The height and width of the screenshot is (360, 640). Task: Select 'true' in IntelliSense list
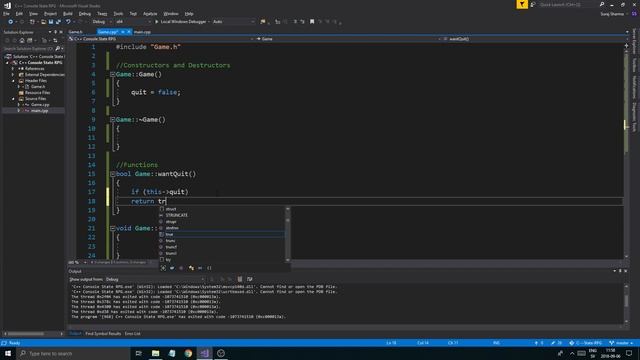click(221, 234)
